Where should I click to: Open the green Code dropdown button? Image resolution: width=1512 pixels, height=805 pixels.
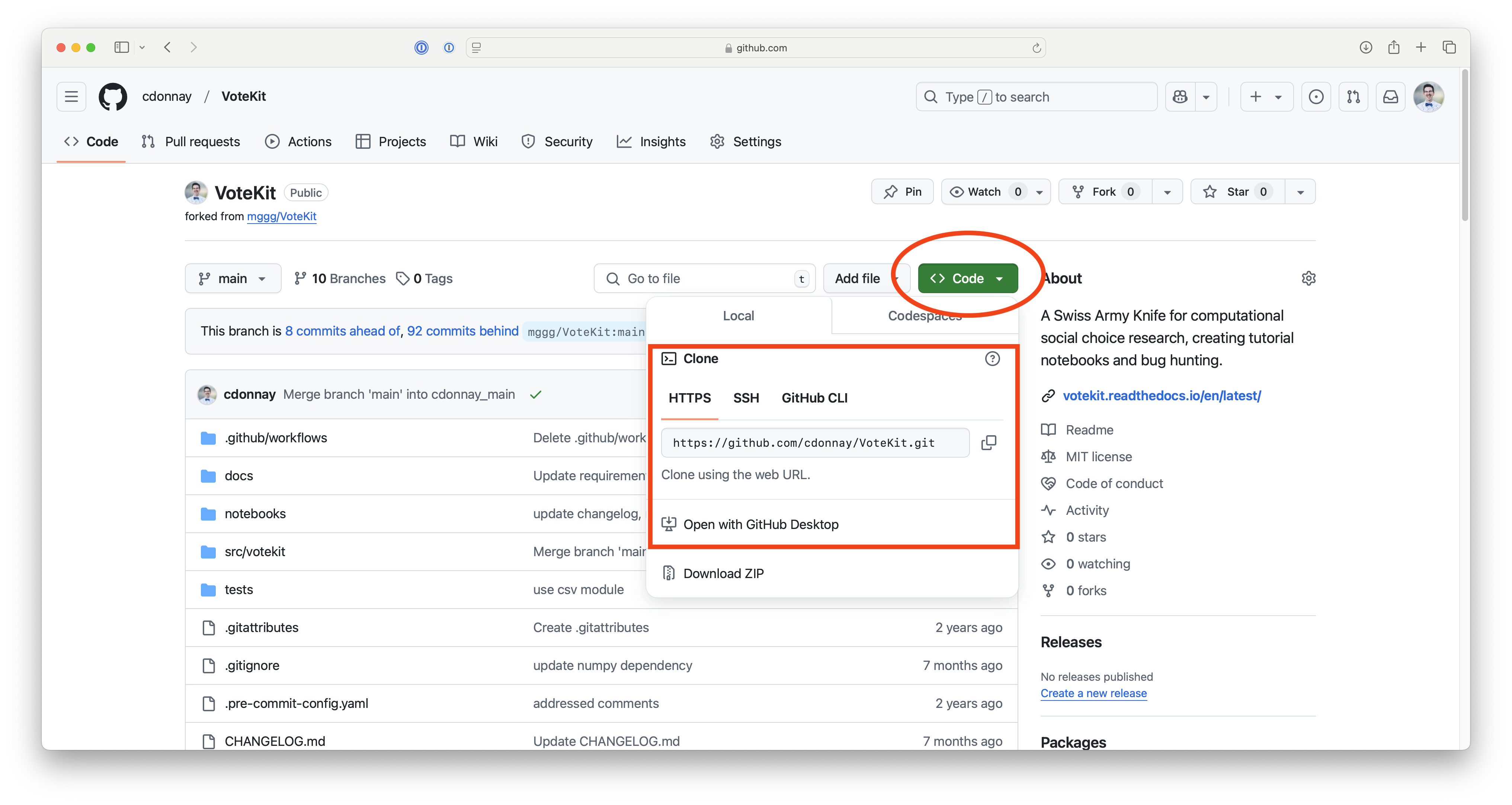(x=967, y=278)
